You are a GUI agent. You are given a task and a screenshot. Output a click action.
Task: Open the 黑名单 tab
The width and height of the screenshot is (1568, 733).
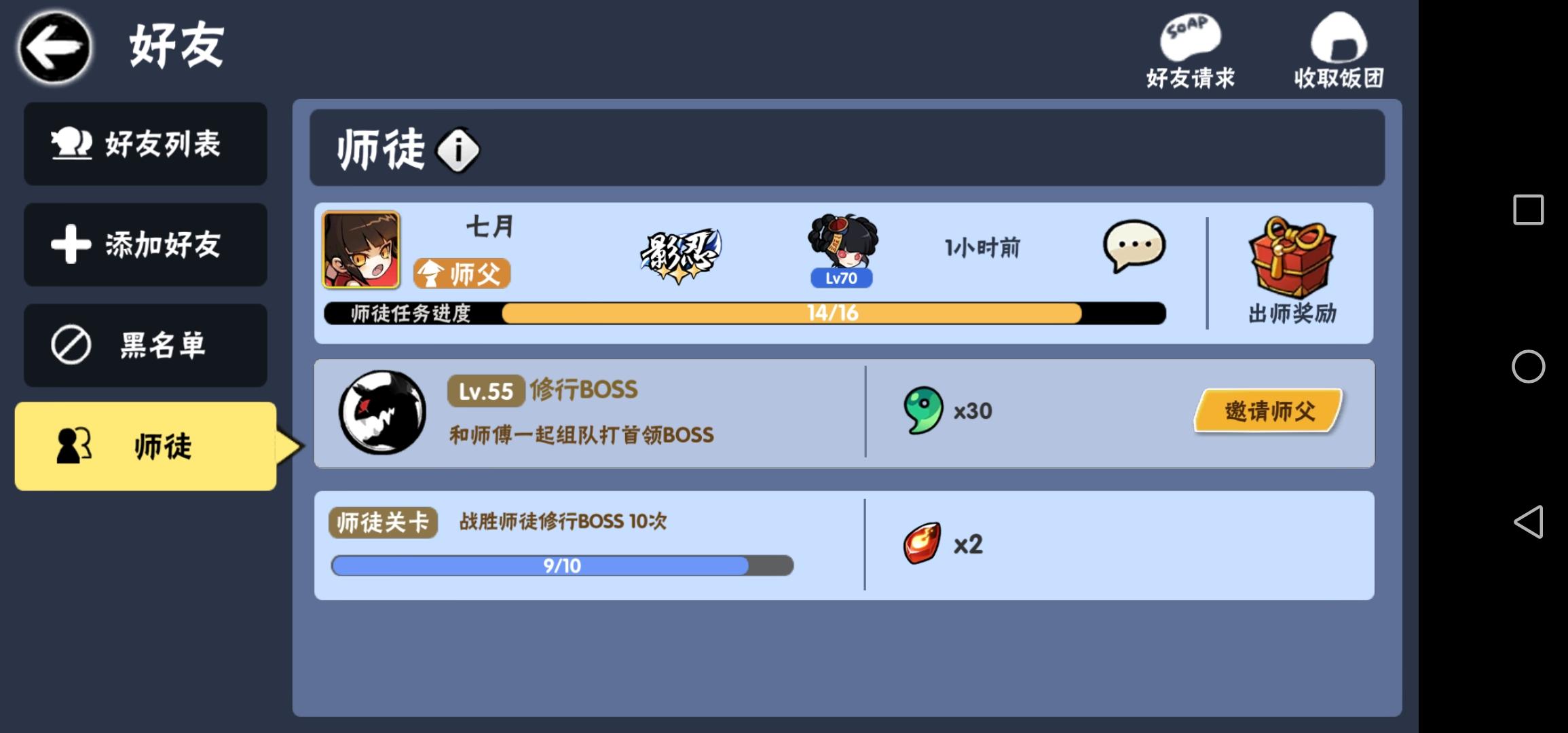[145, 345]
